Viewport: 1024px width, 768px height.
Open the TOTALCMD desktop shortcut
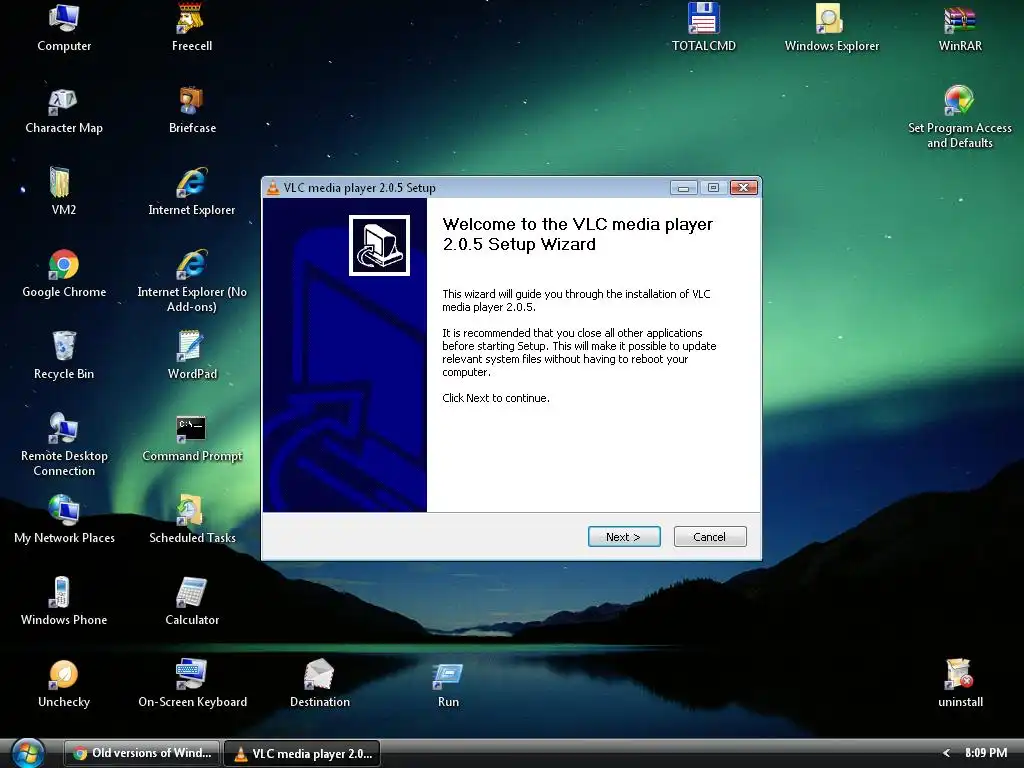pyautogui.click(x=703, y=28)
